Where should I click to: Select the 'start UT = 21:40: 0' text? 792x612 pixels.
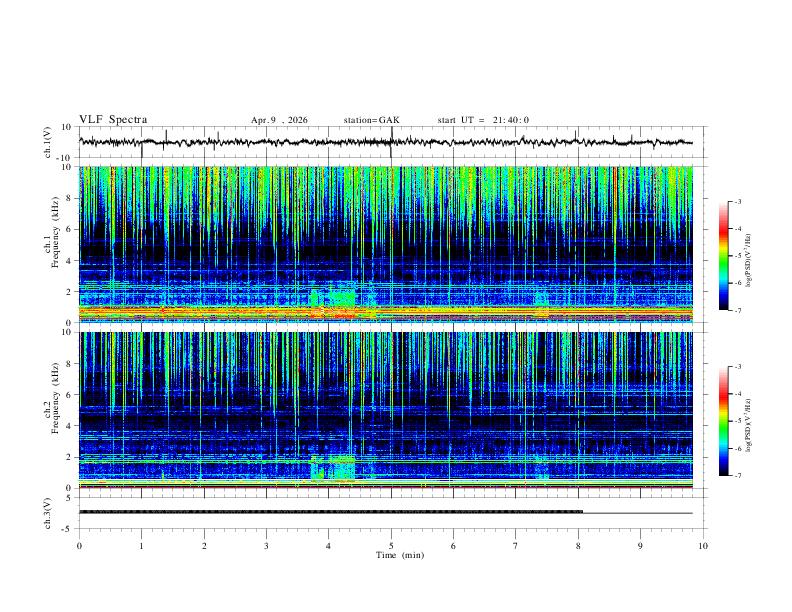(x=483, y=120)
